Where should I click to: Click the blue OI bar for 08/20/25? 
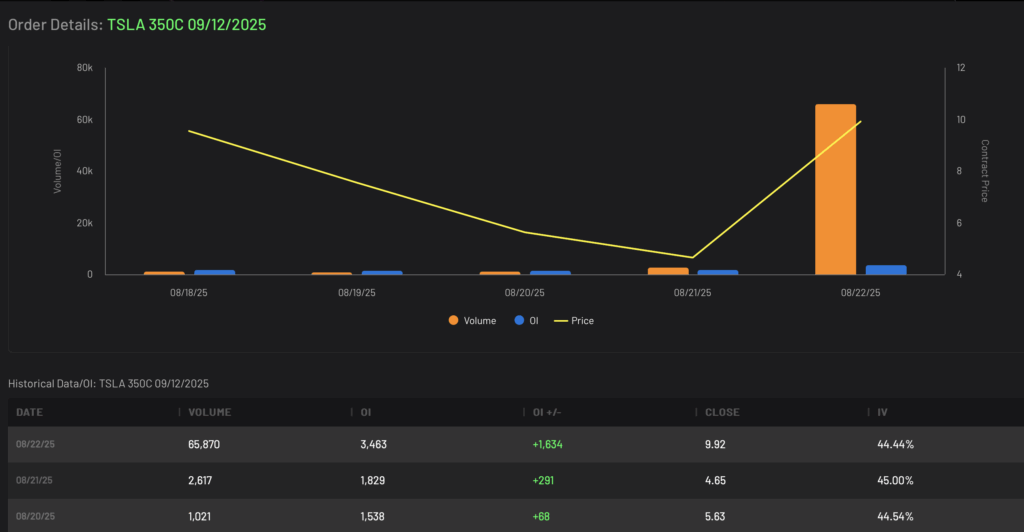tap(550, 272)
